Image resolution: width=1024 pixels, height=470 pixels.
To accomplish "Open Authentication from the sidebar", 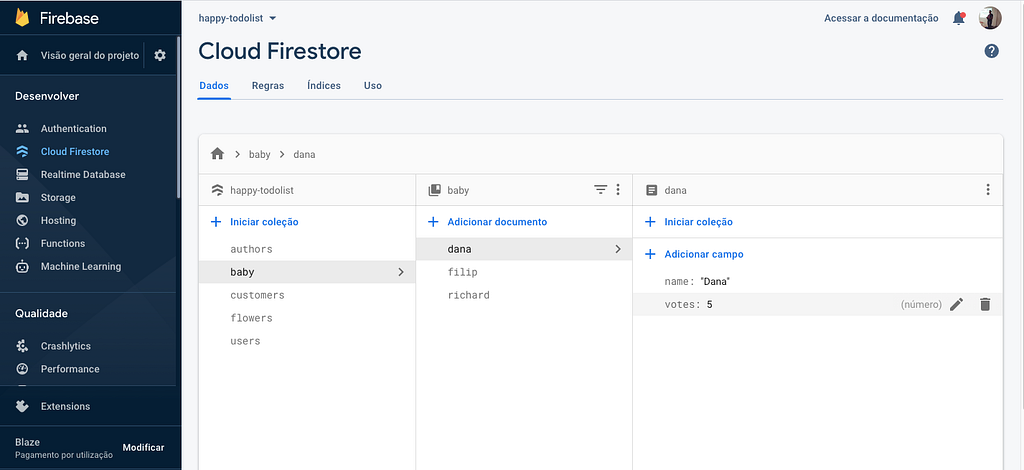I will click(73, 129).
